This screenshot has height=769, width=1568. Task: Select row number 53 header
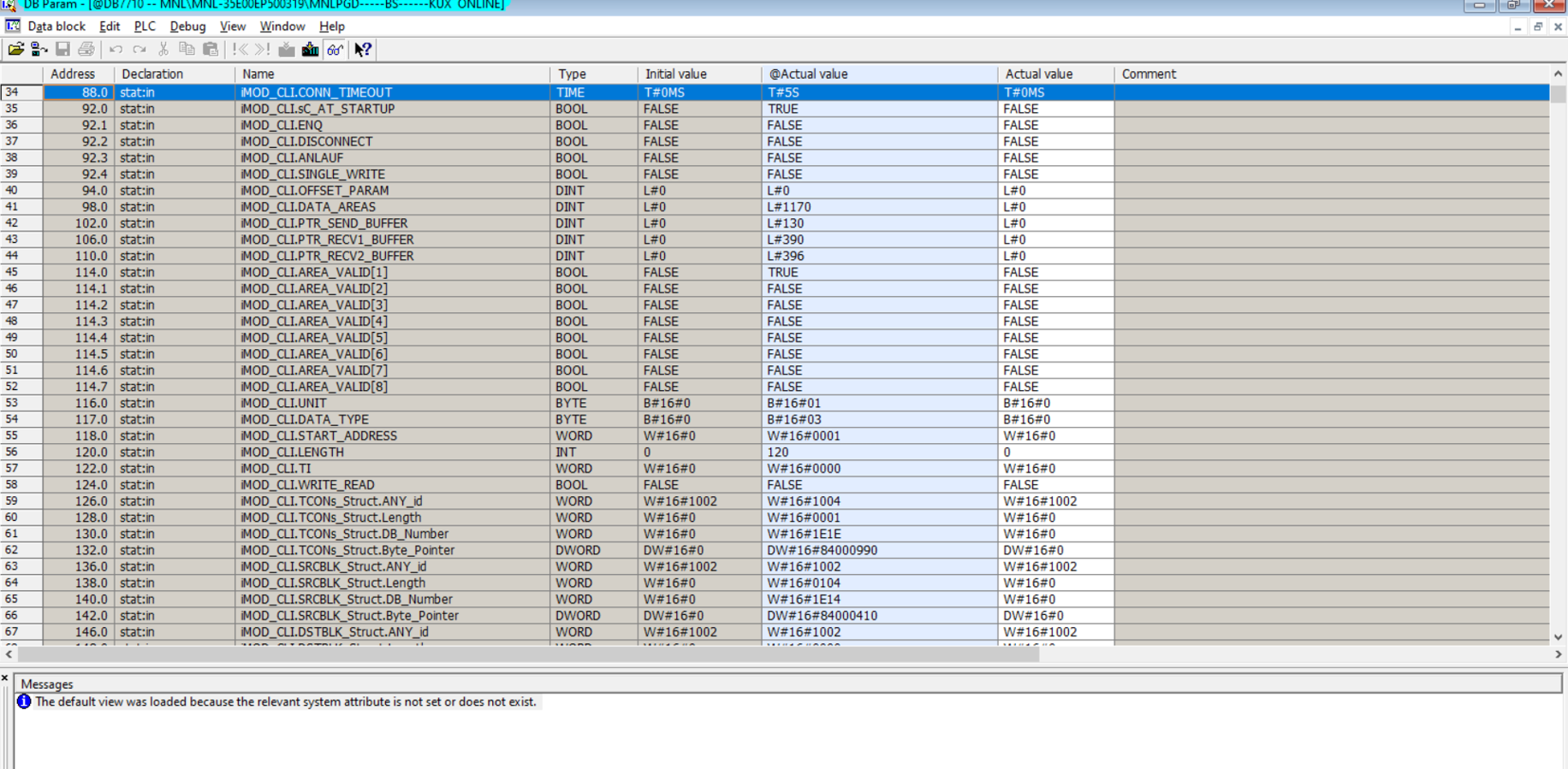tap(12, 403)
